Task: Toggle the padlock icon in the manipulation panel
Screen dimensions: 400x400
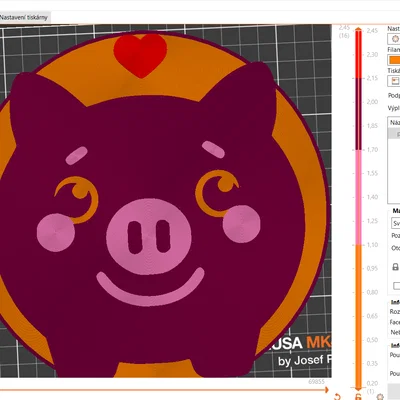Action: click(x=395, y=267)
